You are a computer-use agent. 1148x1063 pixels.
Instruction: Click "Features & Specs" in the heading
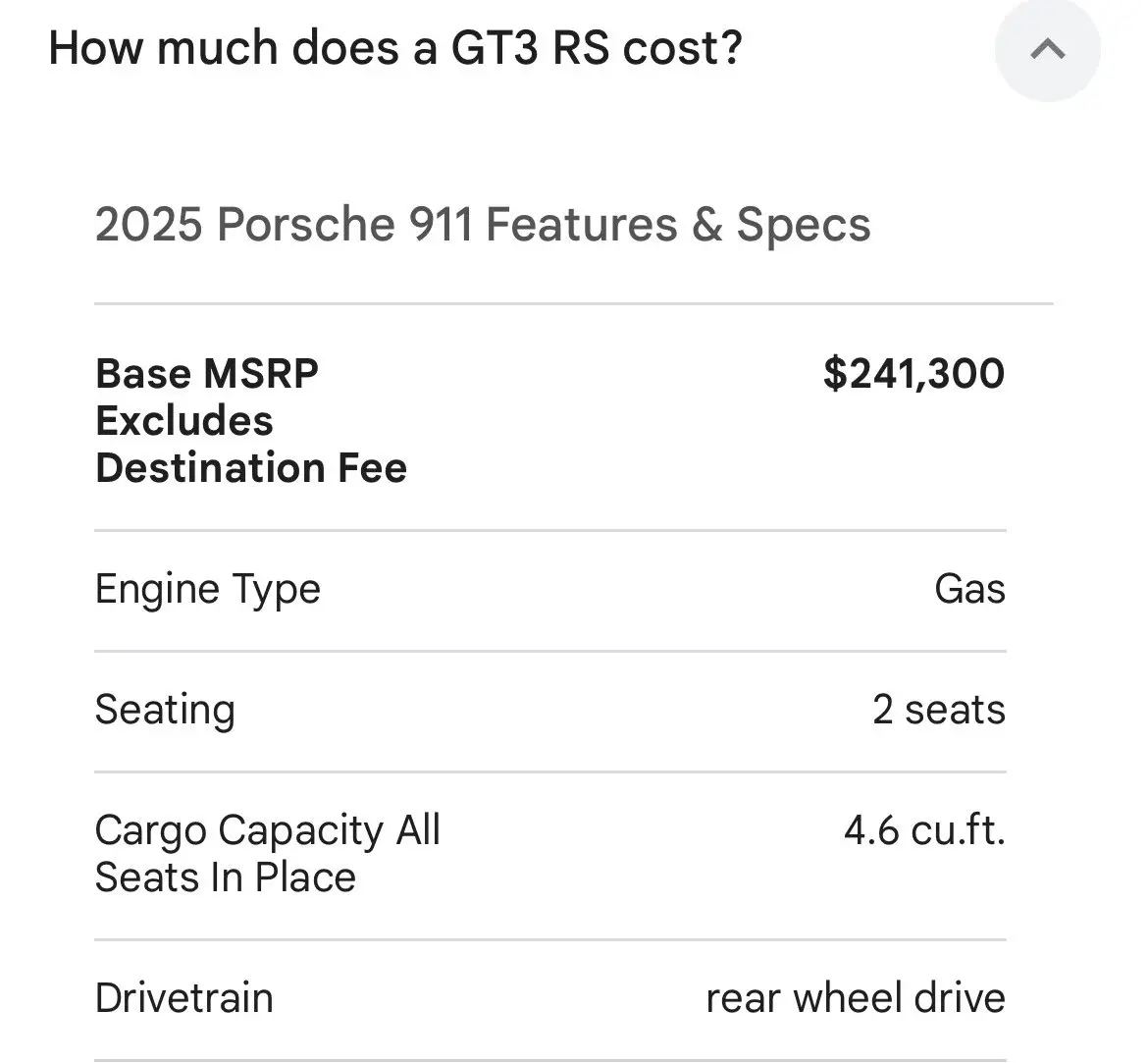click(x=678, y=224)
